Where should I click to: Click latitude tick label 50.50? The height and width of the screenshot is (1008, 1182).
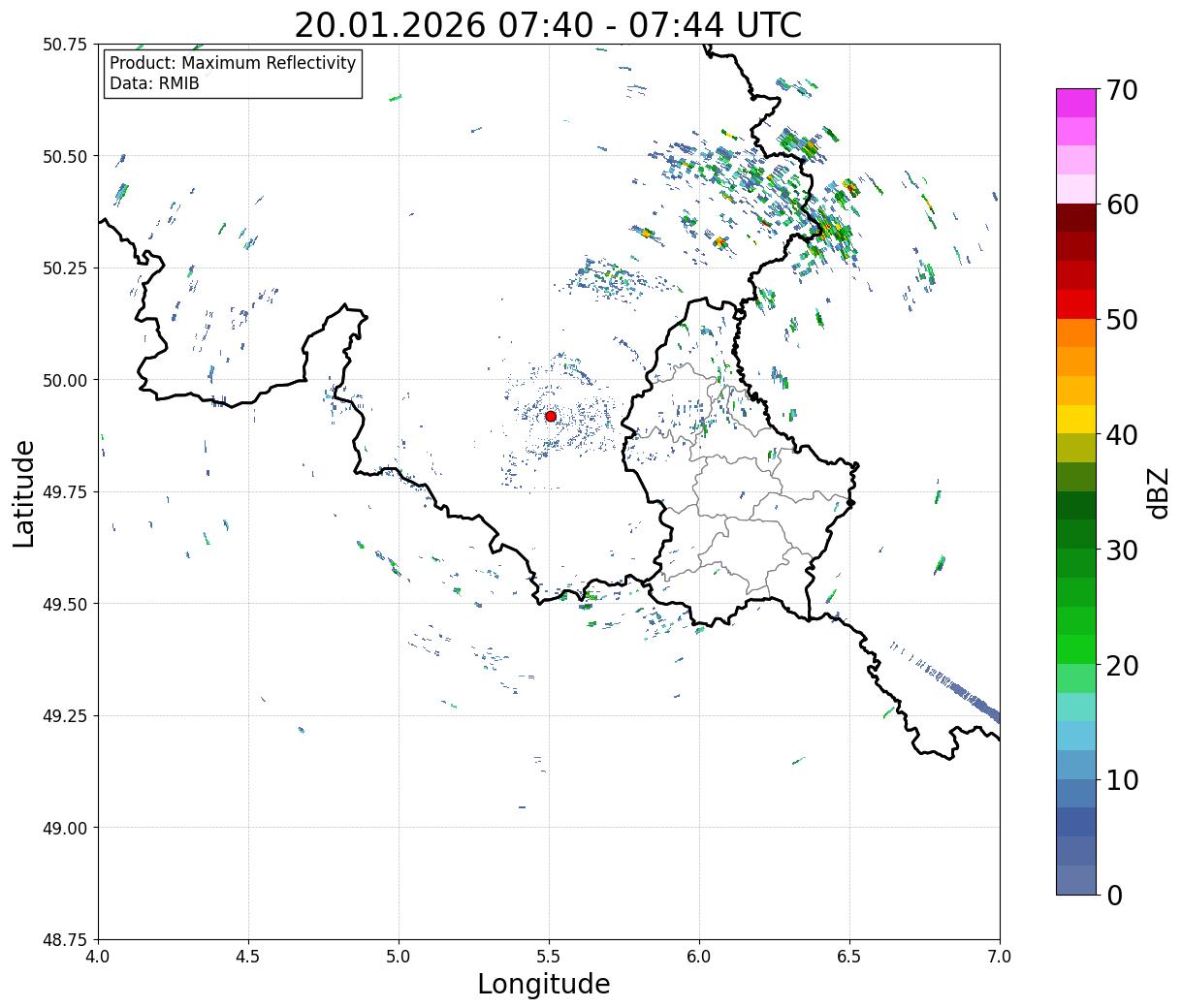click(x=65, y=156)
